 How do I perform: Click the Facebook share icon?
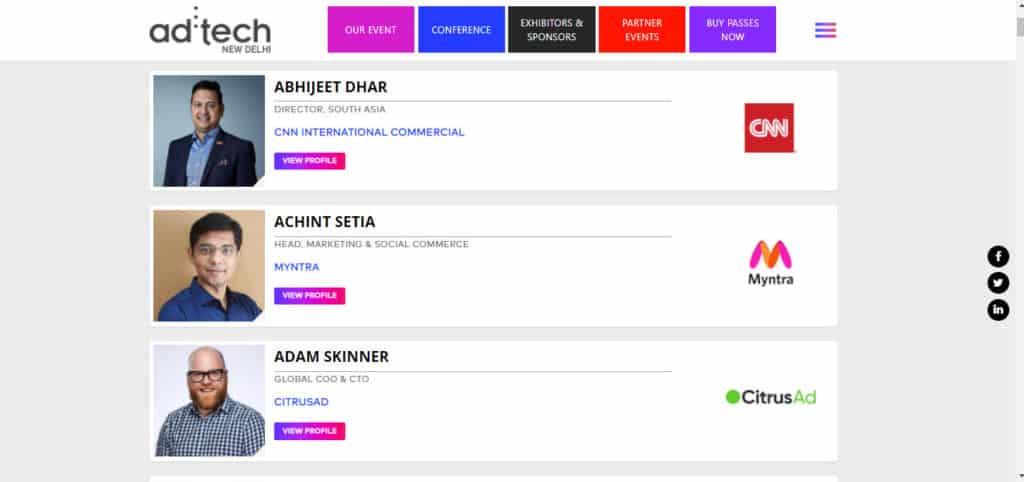[x=998, y=256]
